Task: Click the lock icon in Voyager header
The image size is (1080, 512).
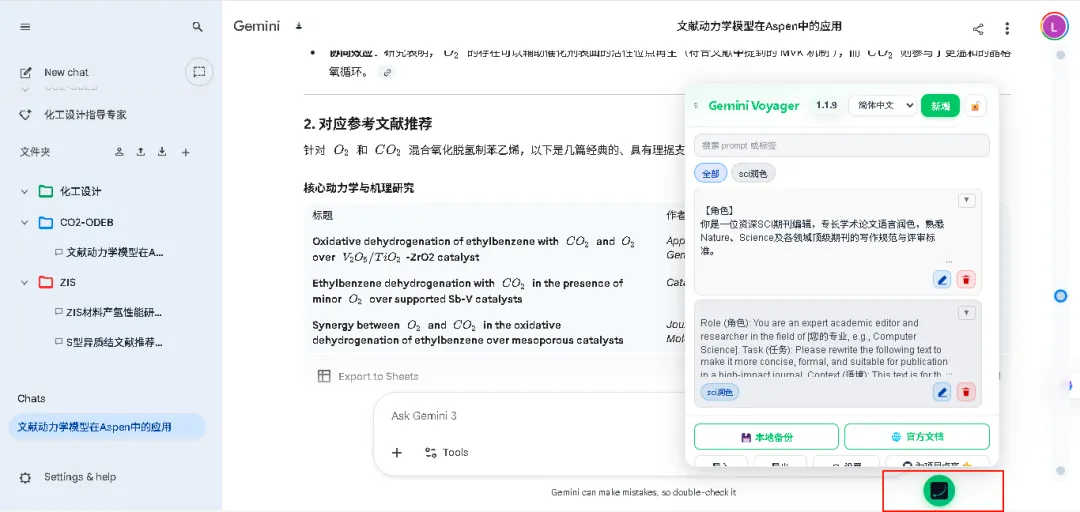Action: [x=976, y=106]
